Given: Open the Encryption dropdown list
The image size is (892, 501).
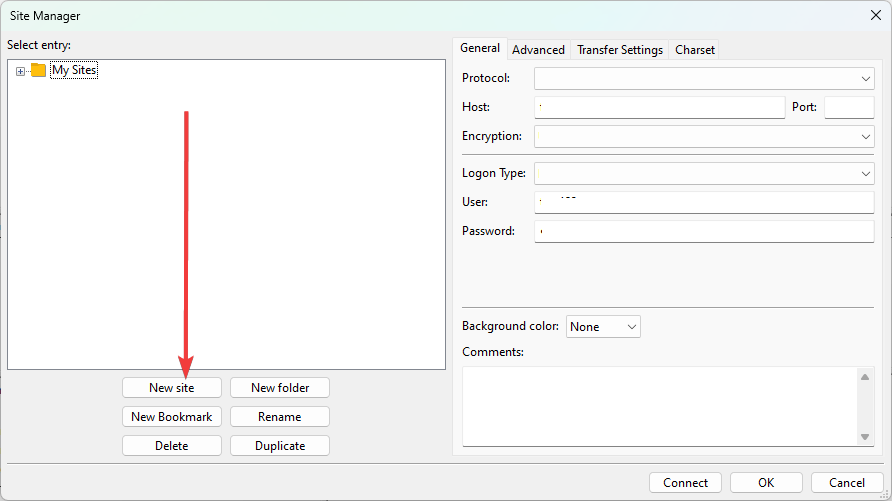Looking at the screenshot, I should [704, 136].
